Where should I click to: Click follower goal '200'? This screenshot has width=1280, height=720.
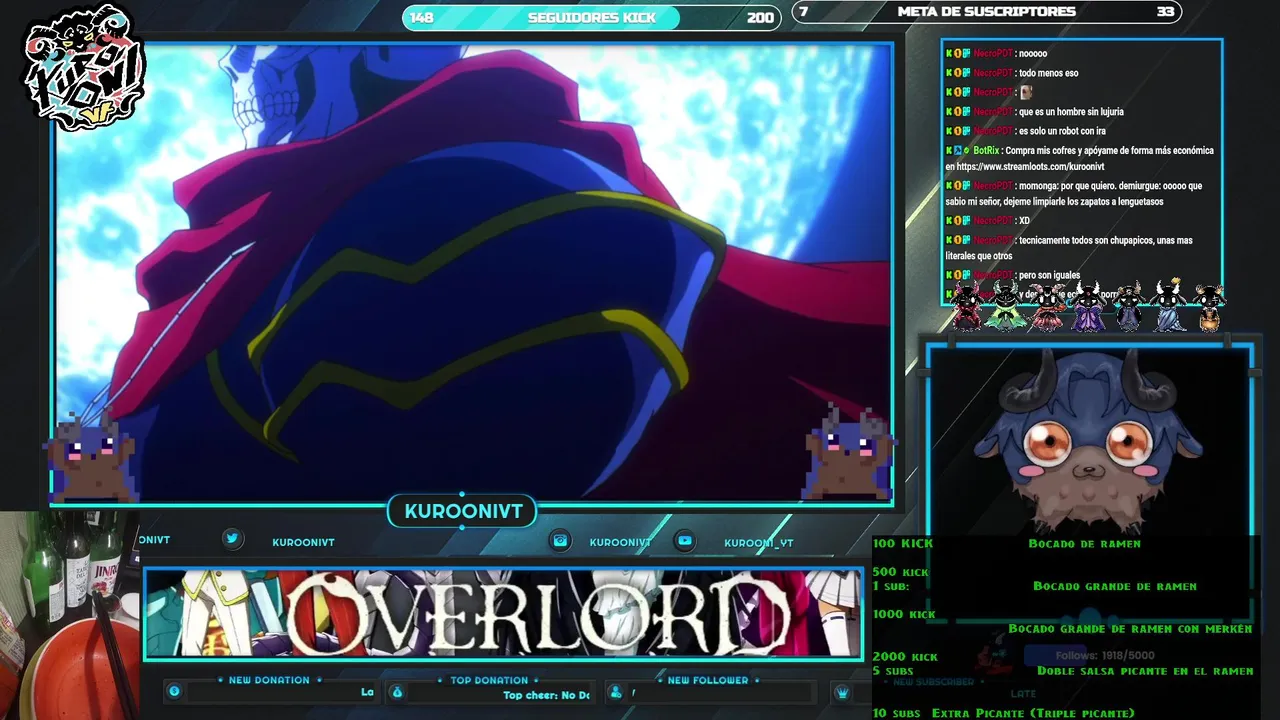coord(760,17)
